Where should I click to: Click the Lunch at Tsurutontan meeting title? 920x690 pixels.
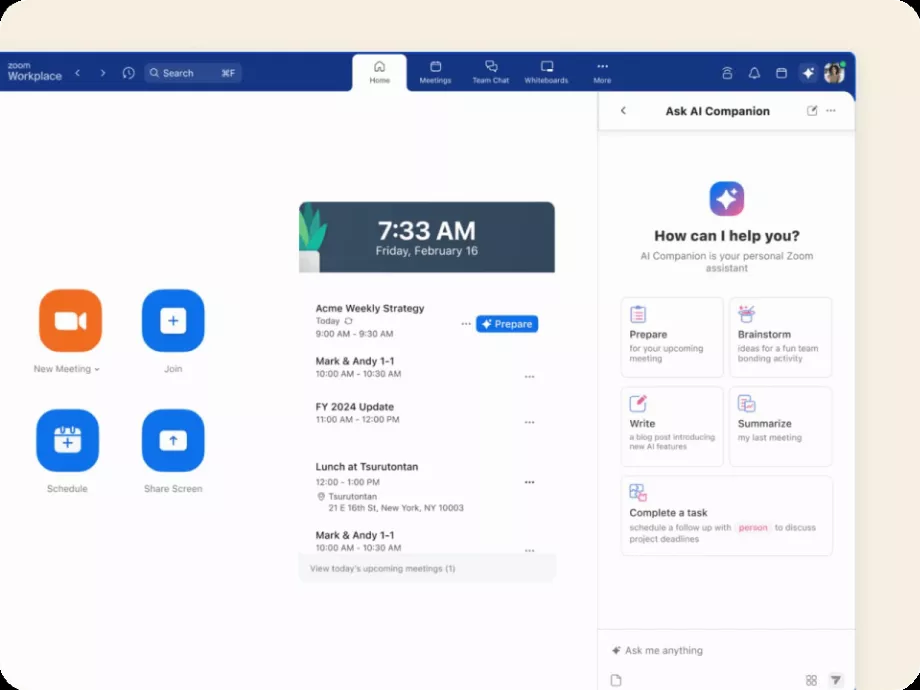(367, 466)
